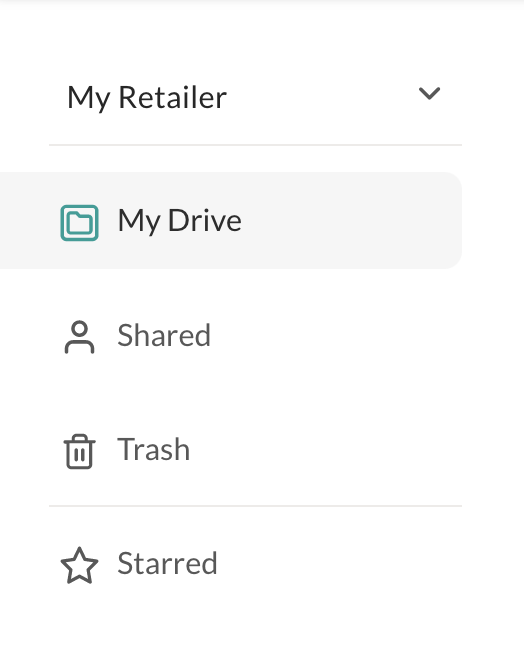Click empty space right of Trash label
This screenshot has height=654, width=524.
[325, 450]
